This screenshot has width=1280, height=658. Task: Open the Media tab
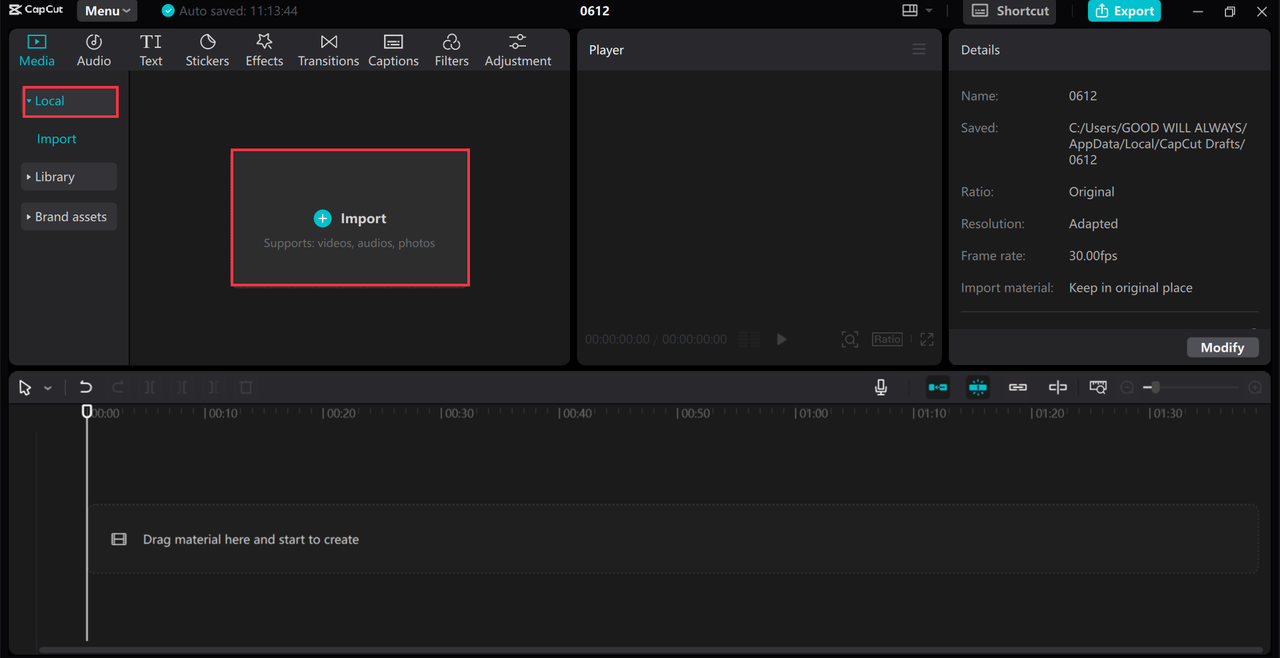(37, 51)
